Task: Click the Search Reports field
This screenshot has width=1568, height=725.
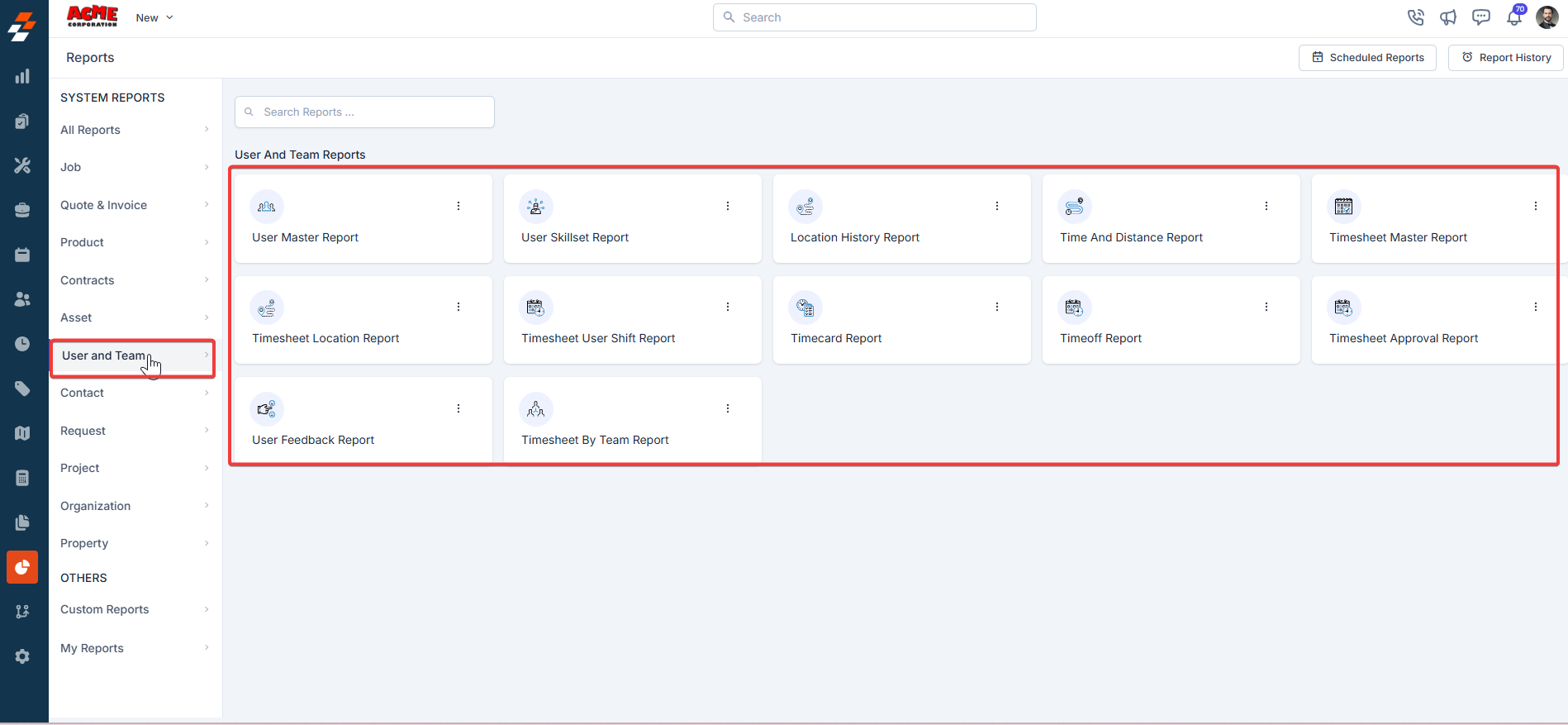Action: (x=364, y=112)
